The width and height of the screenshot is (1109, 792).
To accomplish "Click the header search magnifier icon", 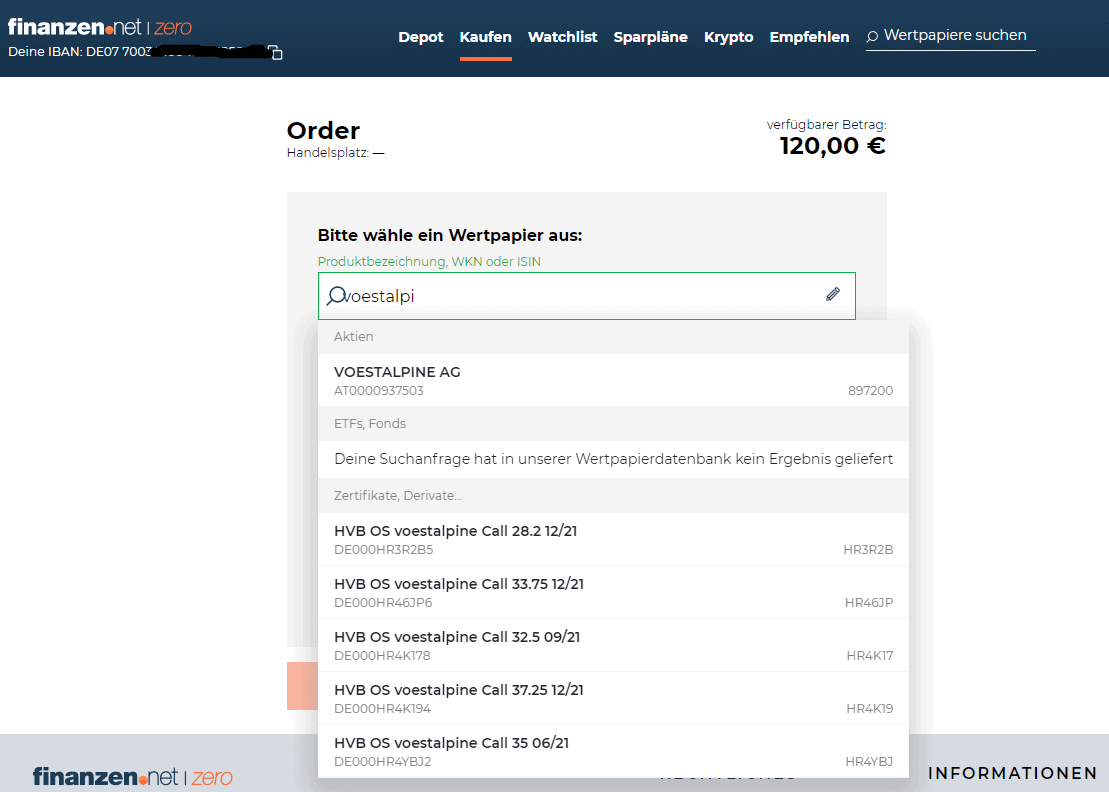I will 872,36.
